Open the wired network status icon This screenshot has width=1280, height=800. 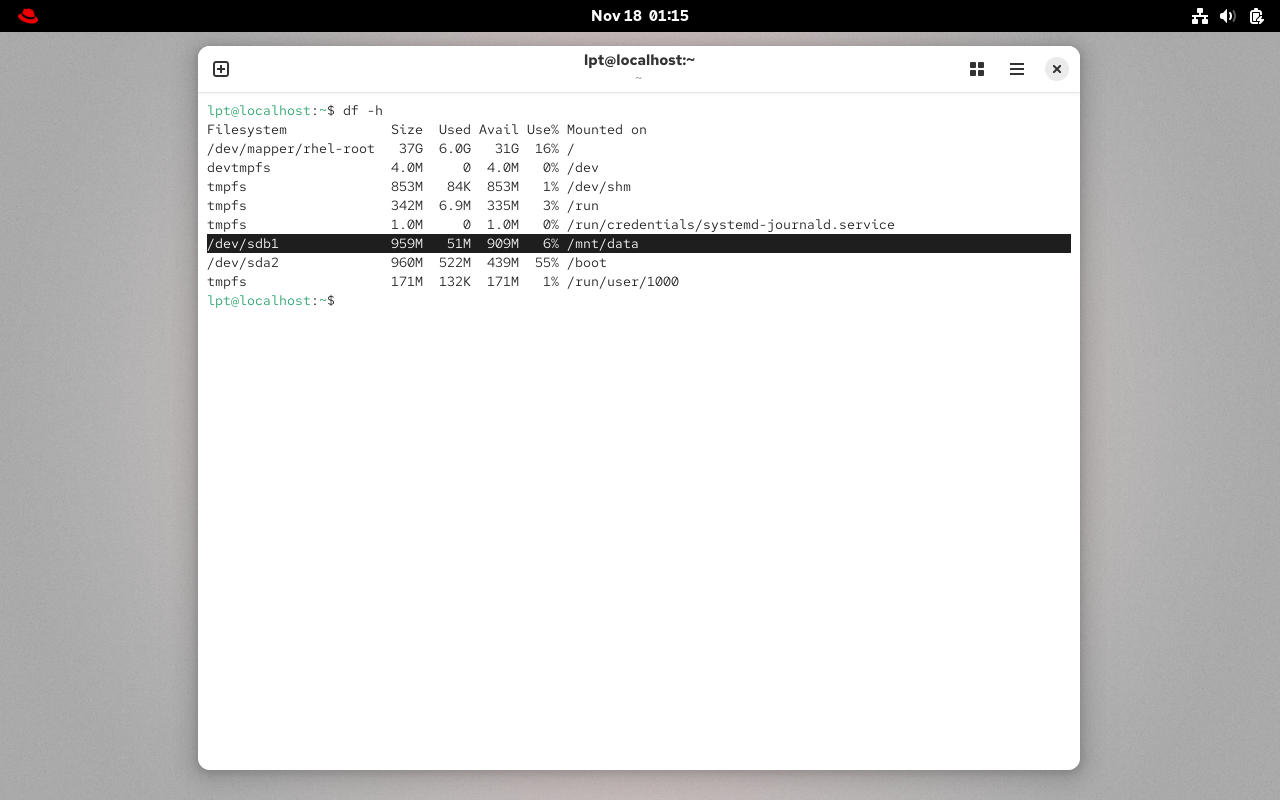pyautogui.click(x=1200, y=16)
